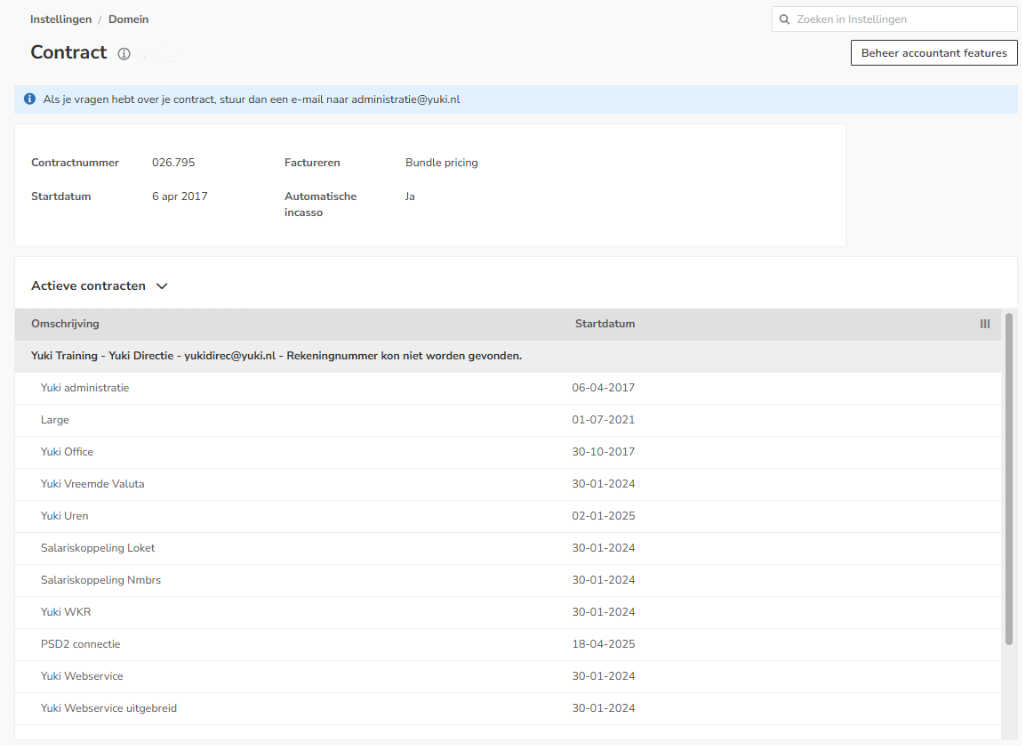
Task: Click the Contractnummer label
Action: (75, 162)
